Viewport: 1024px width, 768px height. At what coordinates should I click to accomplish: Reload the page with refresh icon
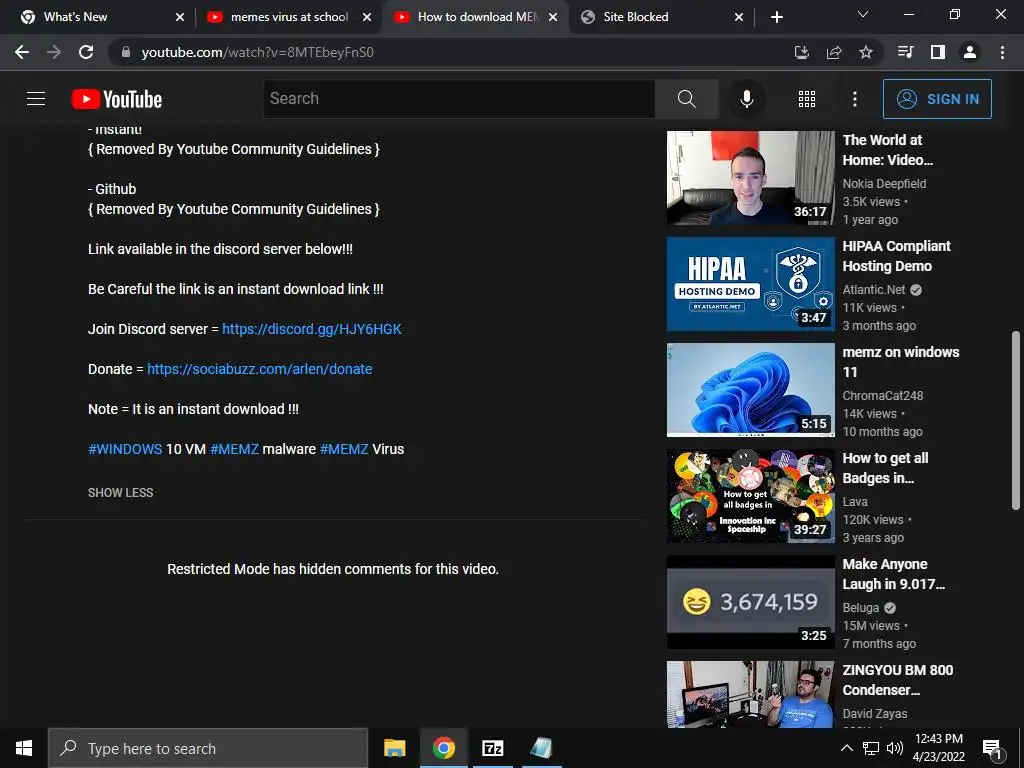[x=86, y=52]
